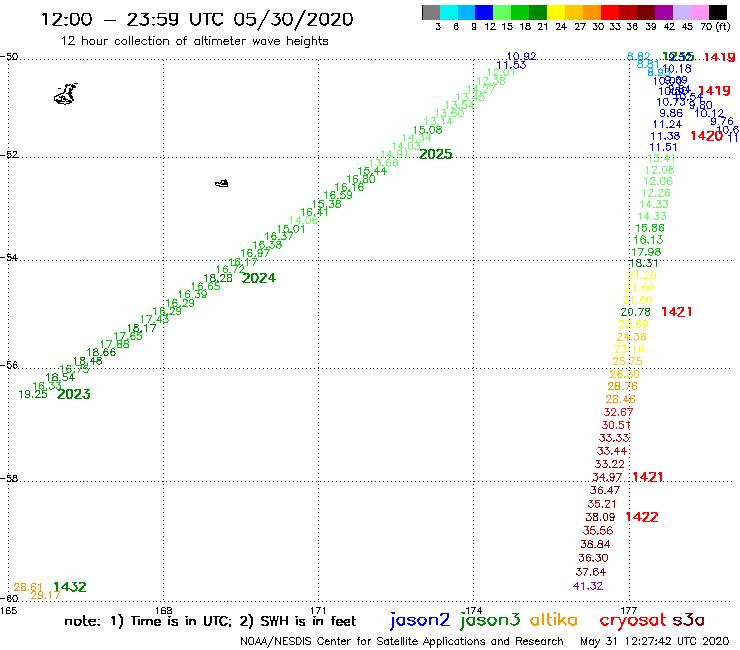The width and height of the screenshot is (740, 650).
Task: Click the 15.44 wave height value
Action: pyautogui.click(x=372, y=171)
